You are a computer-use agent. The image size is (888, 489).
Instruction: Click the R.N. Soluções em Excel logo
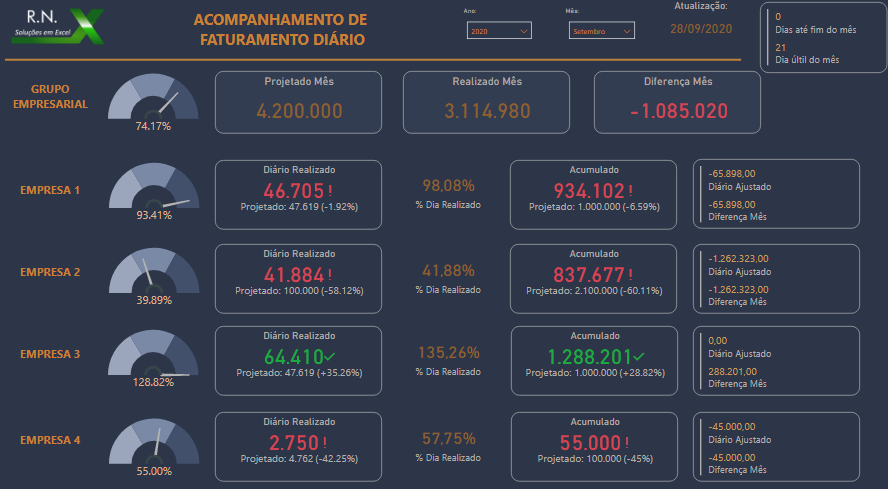58,27
